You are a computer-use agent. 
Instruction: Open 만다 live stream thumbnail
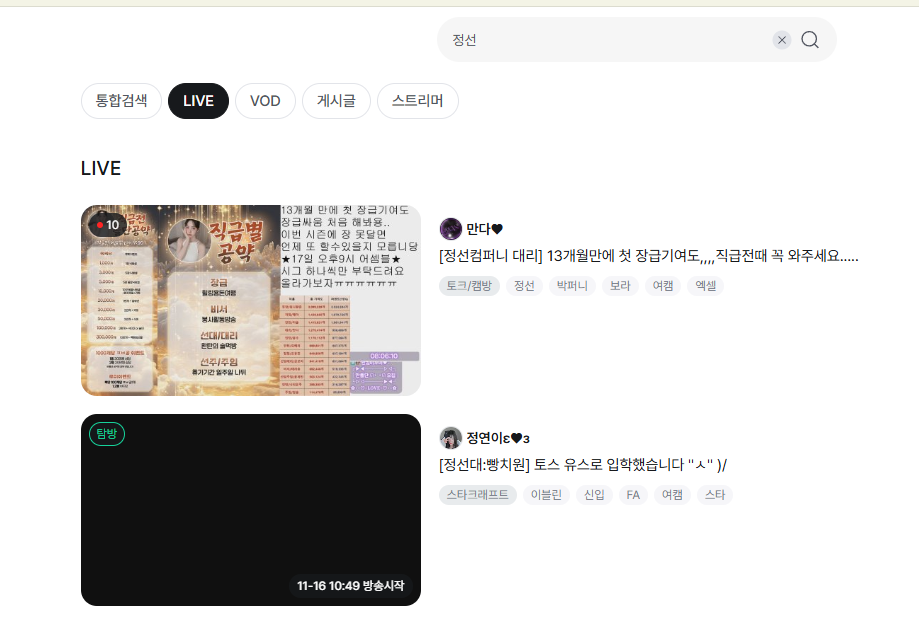point(250,300)
